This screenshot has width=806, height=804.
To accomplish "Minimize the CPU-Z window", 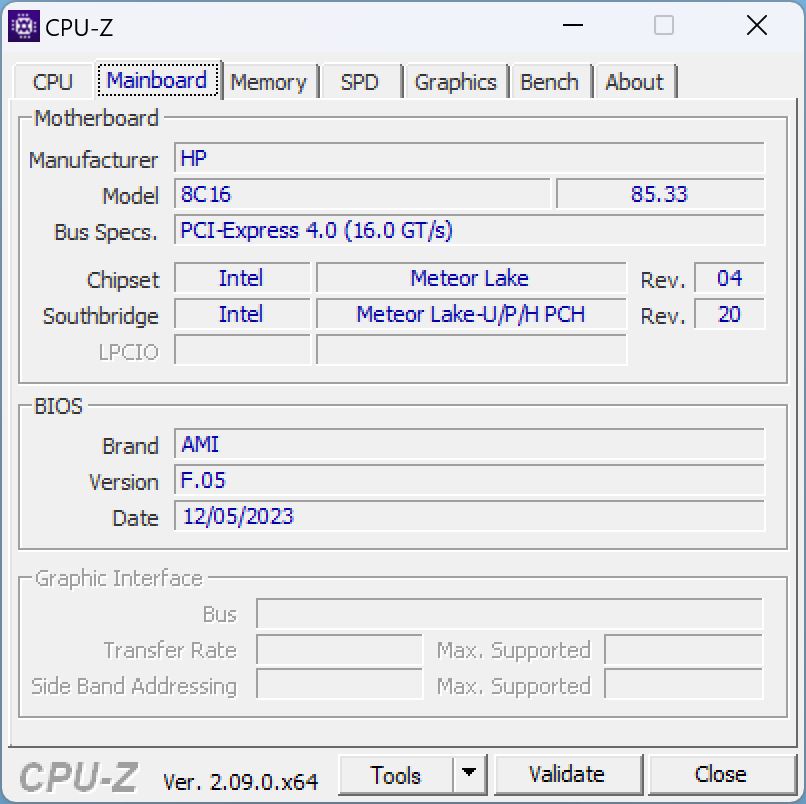I will pos(573,25).
